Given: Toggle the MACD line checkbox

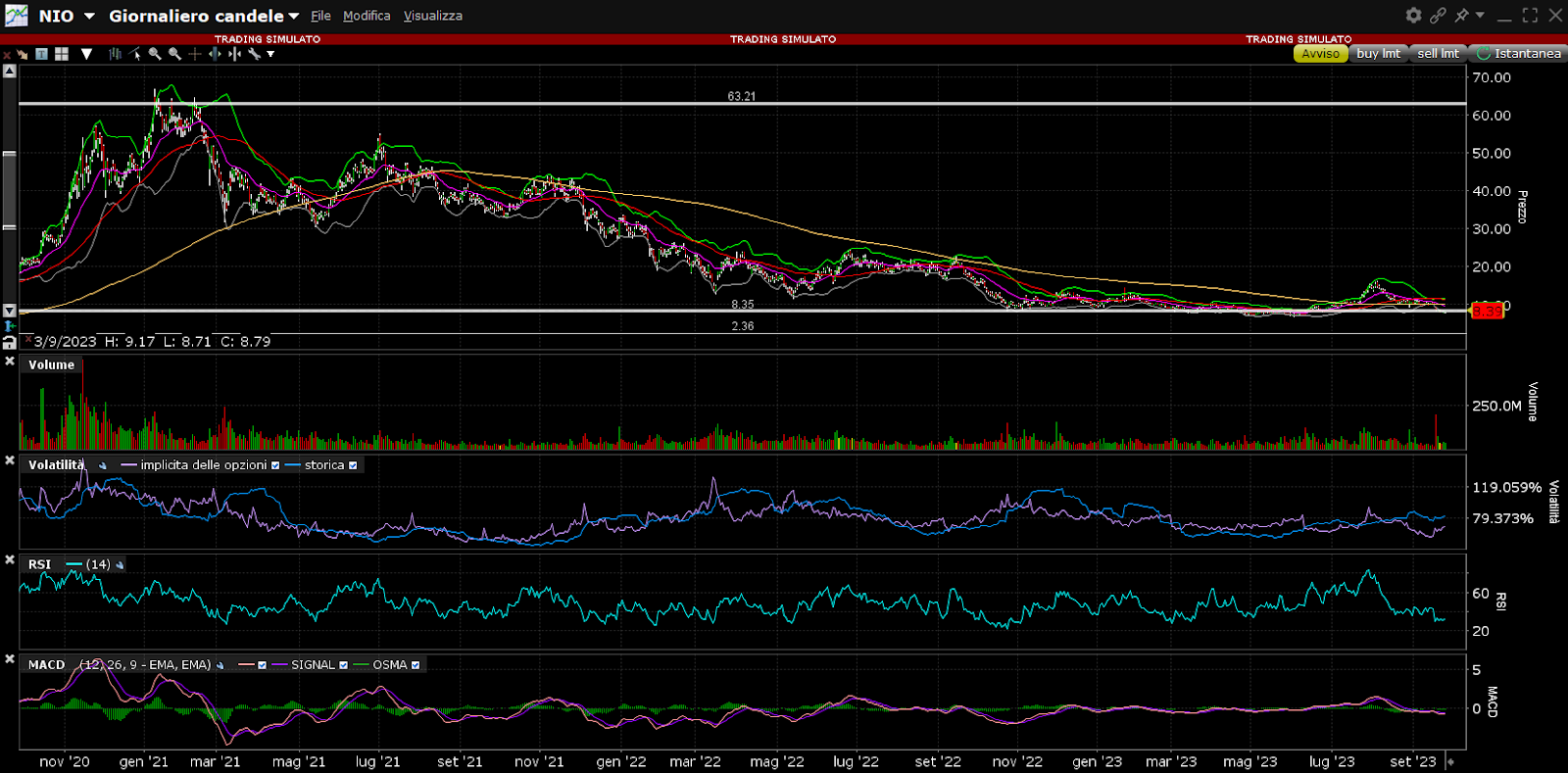Looking at the screenshot, I should [262, 665].
